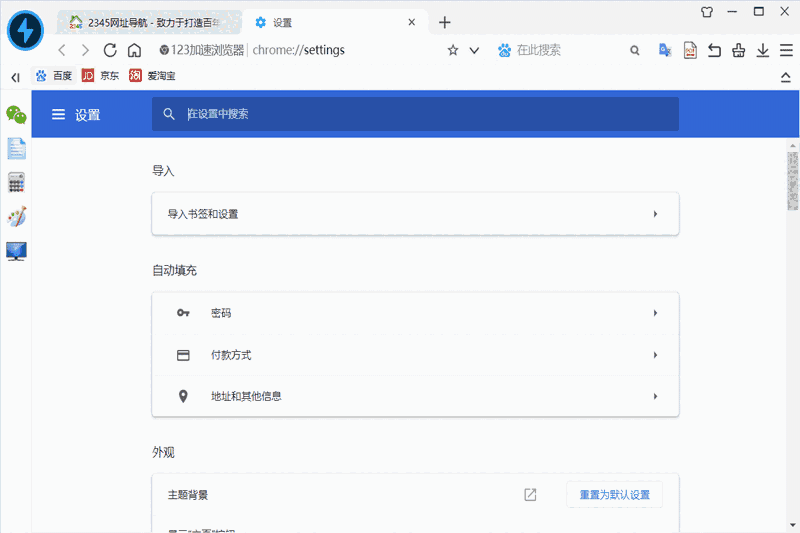Expand the 付款方式 payment methods row
800x533 pixels.
(x=415, y=355)
